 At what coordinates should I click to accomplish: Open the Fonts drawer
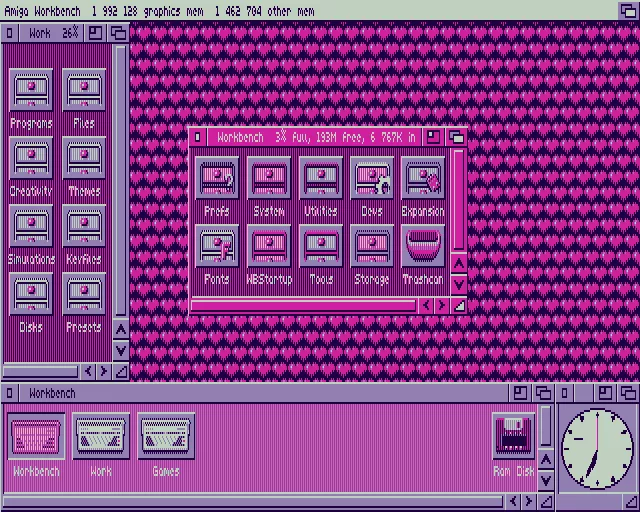click(217, 247)
